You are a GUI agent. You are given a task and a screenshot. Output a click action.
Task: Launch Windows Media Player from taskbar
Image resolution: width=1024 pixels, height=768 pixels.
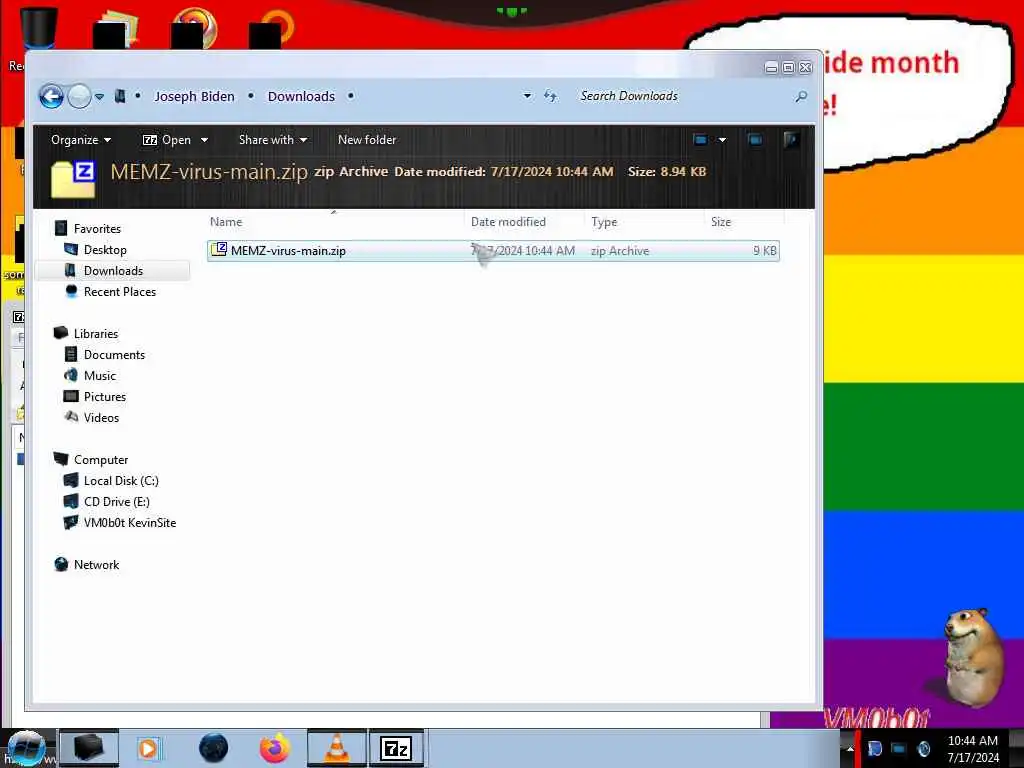coord(148,748)
